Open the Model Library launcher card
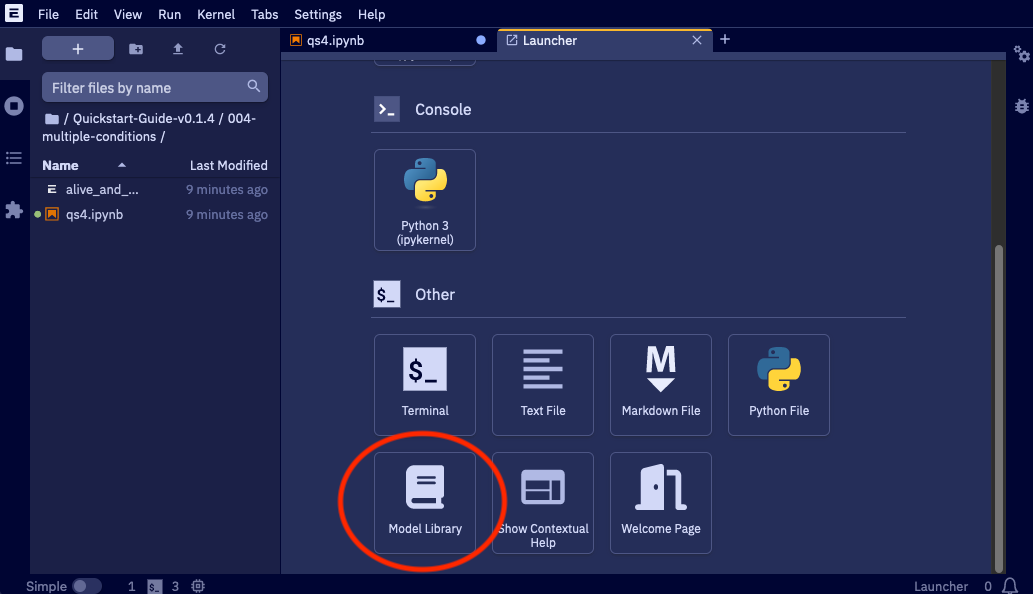Screen dimensions: 1033x594 [425, 502]
